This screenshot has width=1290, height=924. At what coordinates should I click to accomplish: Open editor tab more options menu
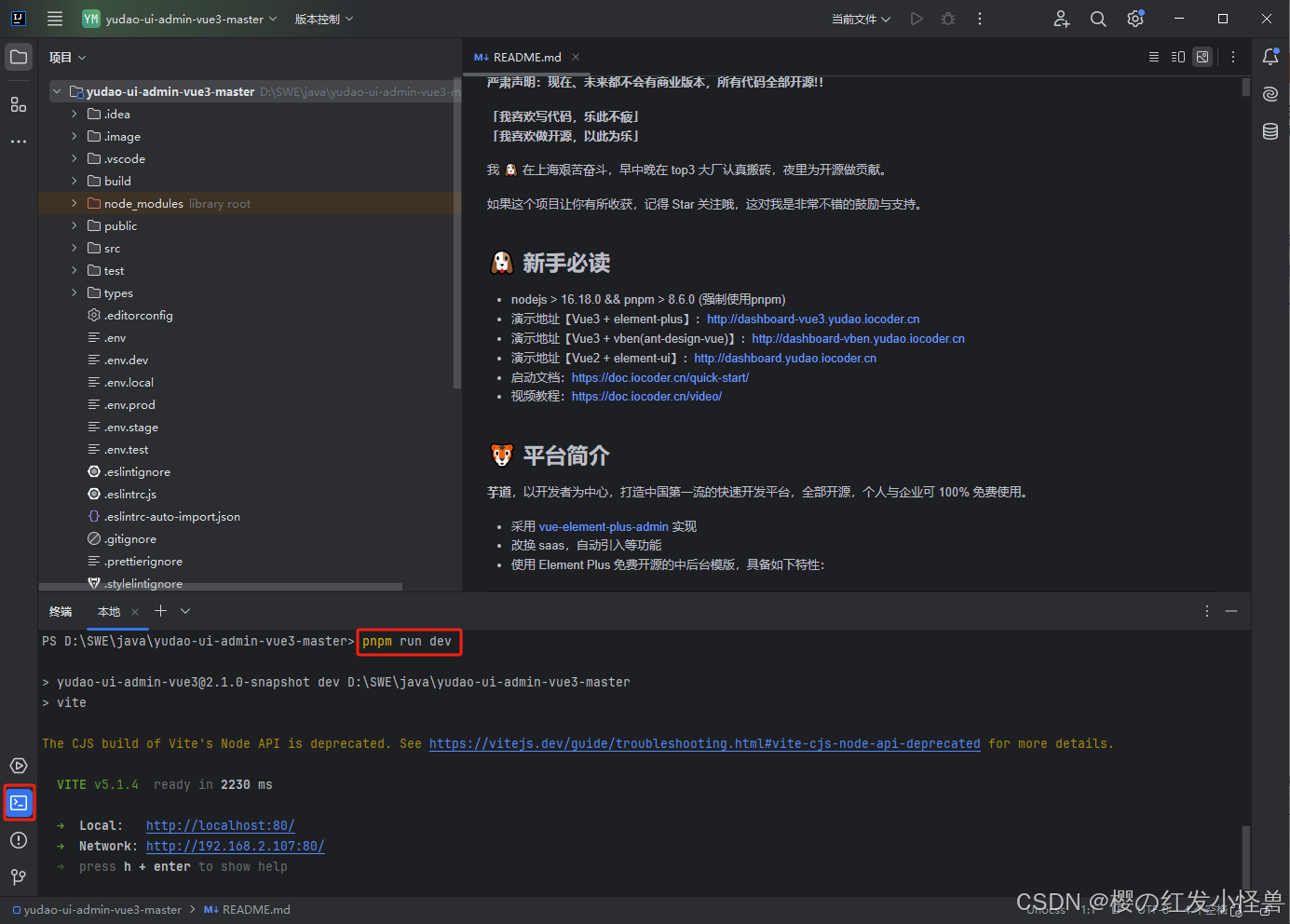pyautogui.click(x=1233, y=57)
